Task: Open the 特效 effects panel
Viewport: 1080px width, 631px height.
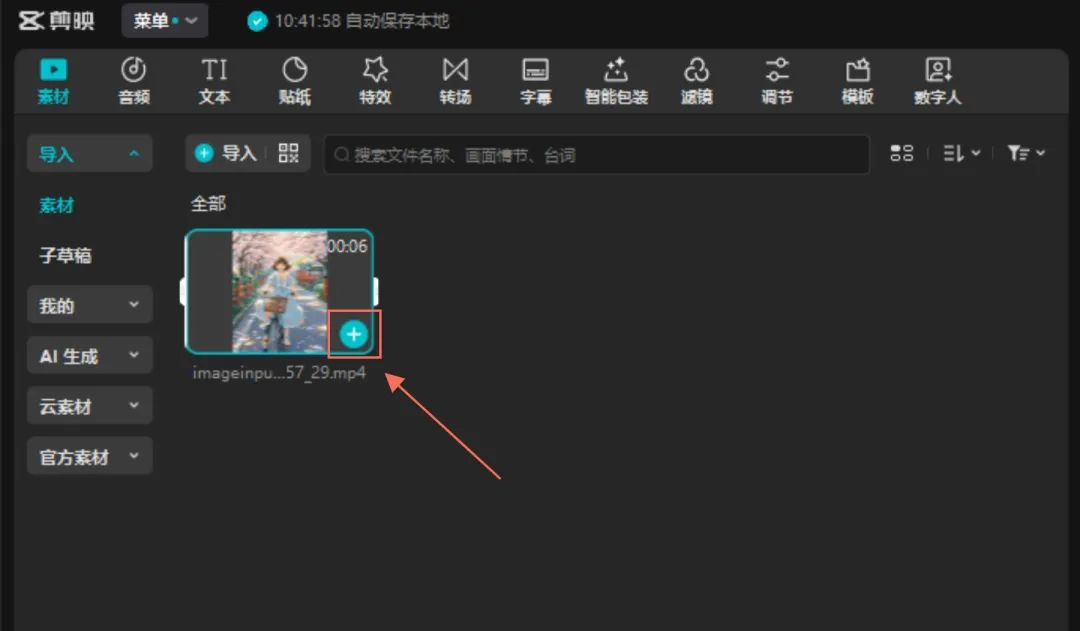Action: 375,81
